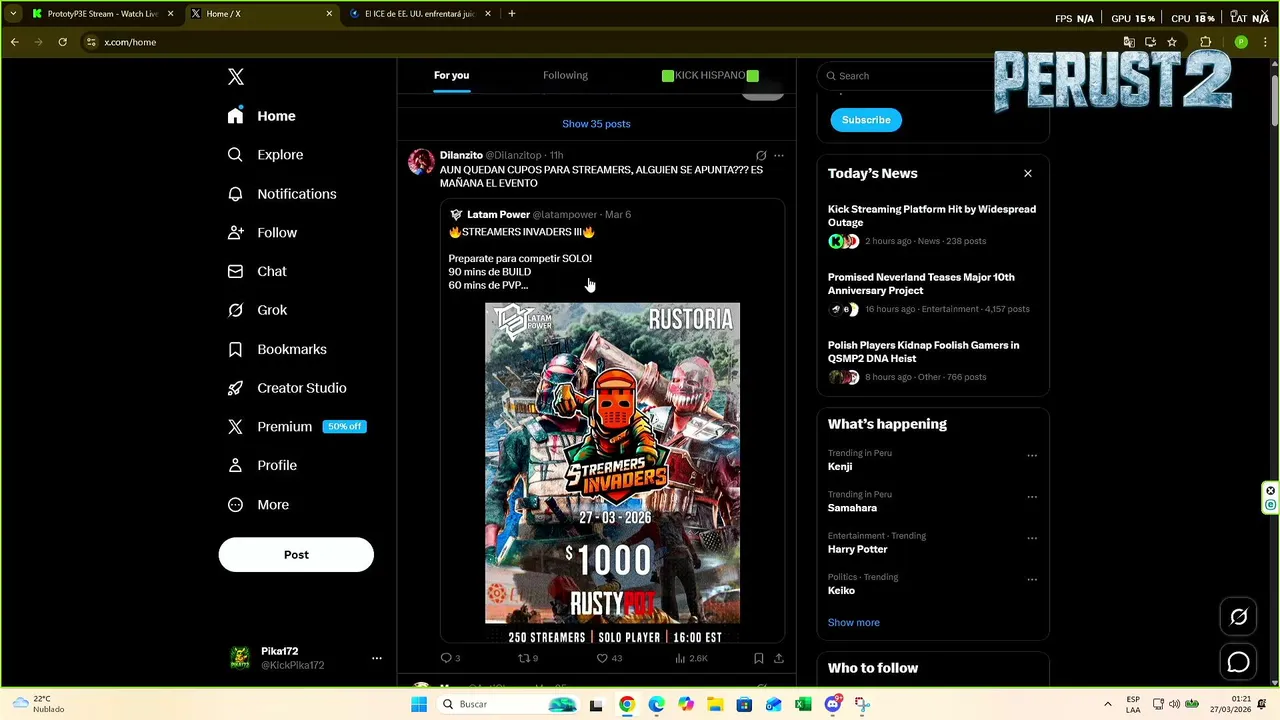The width and height of the screenshot is (1280, 720).
Task: Open Promised Neverland anniversary news
Action: coord(921,284)
